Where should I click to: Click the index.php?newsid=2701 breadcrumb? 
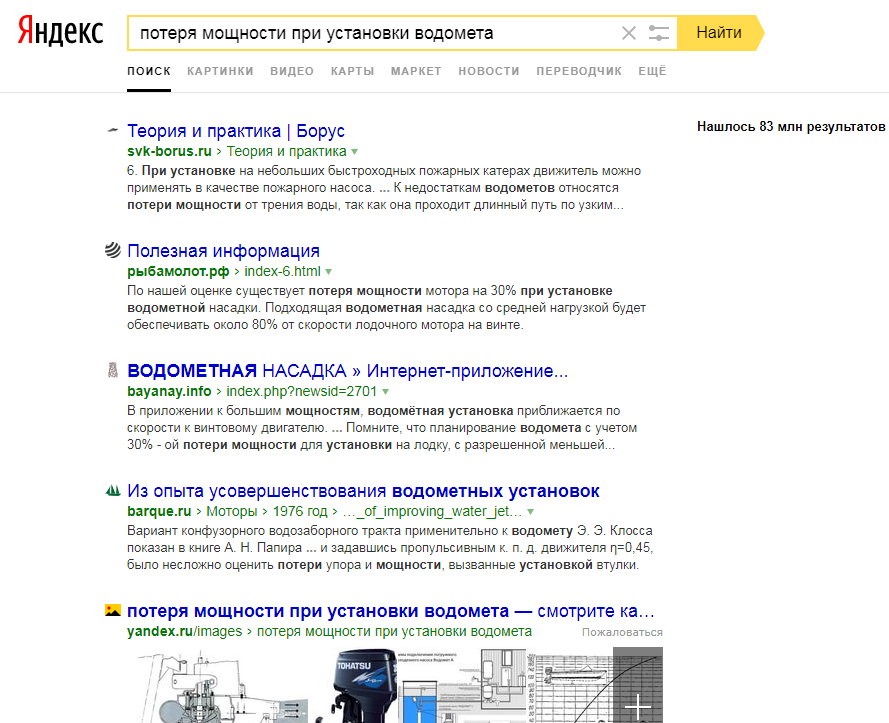click(x=302, y=392)
